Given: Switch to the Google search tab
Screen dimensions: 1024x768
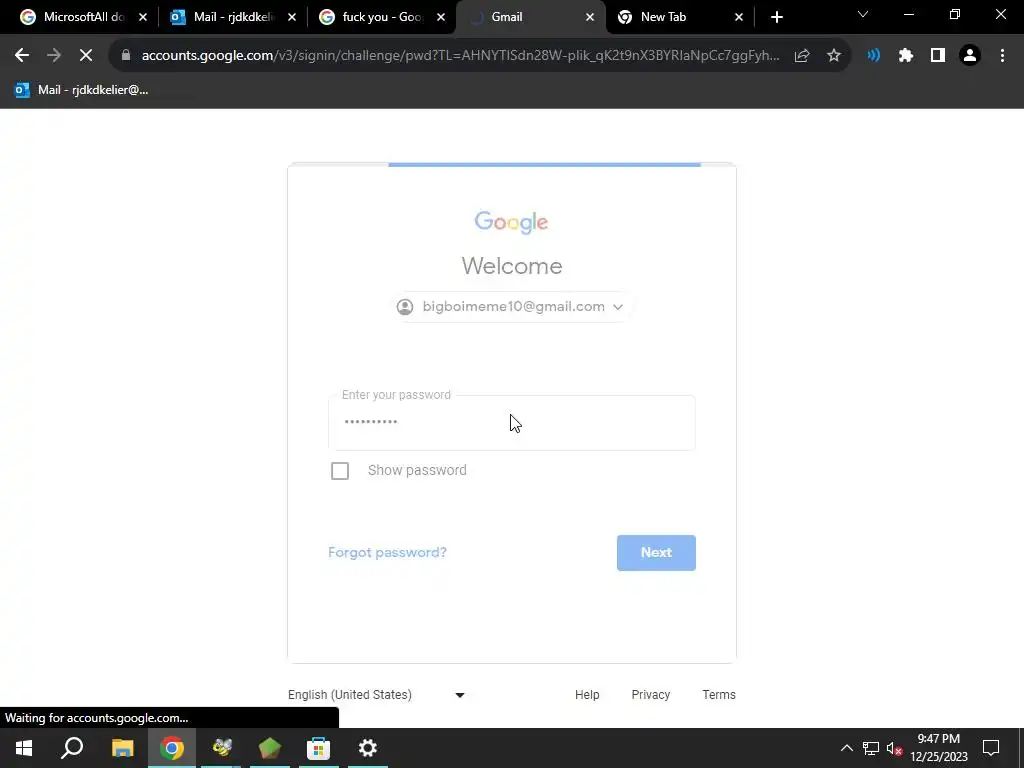Looking at the screenshot, I should pos(381,17).
